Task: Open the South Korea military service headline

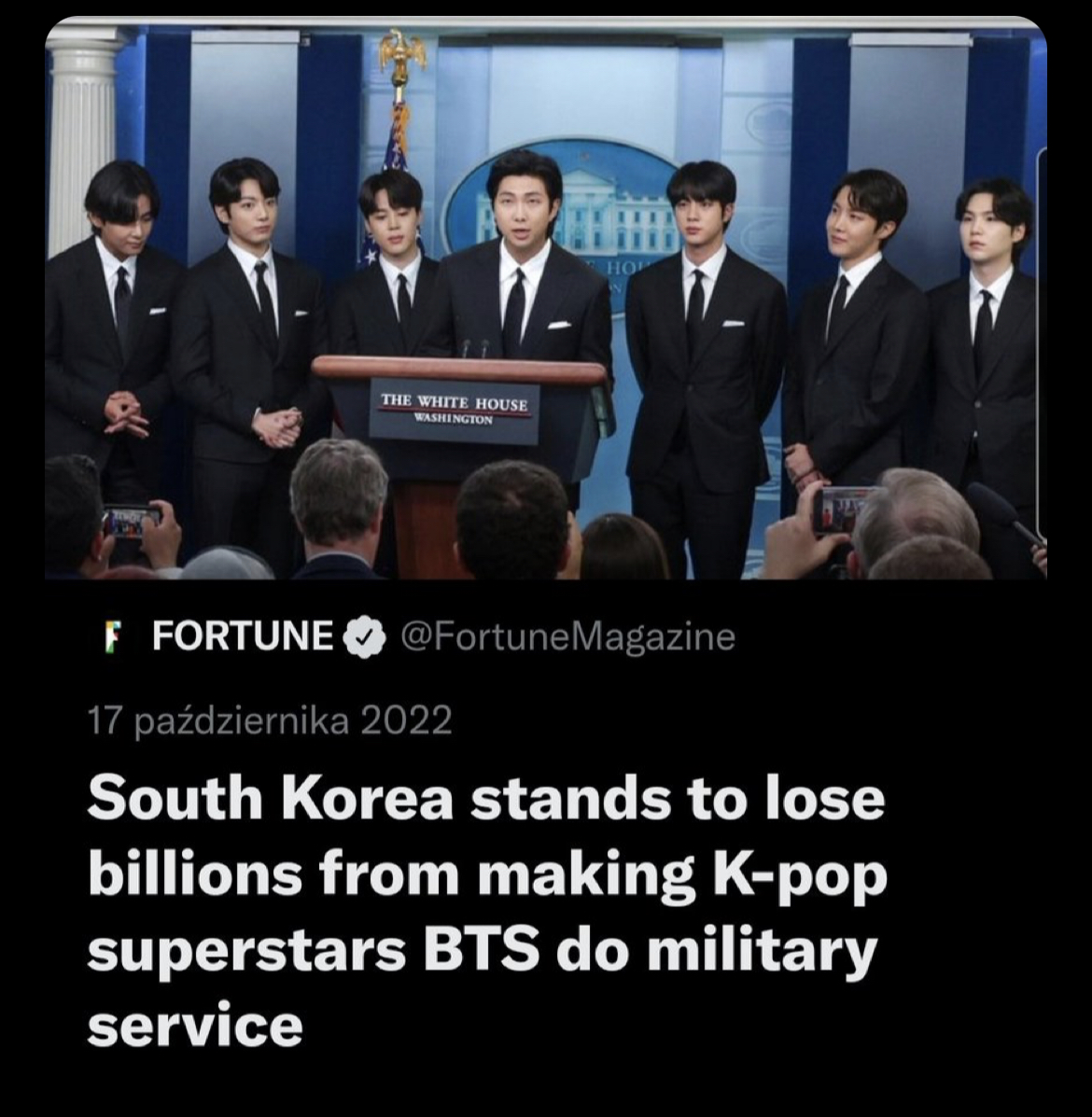Action: pyautogui.click(x=487, y=911)
